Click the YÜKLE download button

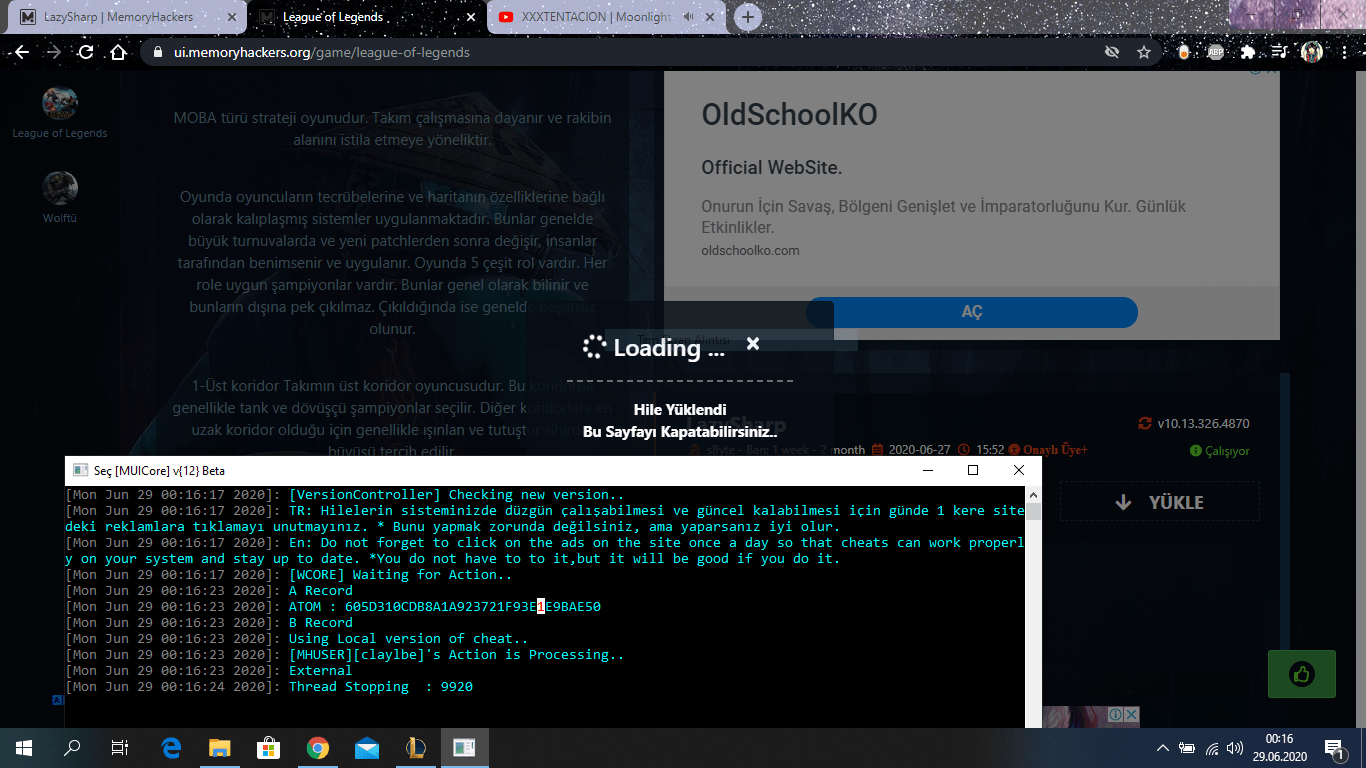[x=1160, y=502]
